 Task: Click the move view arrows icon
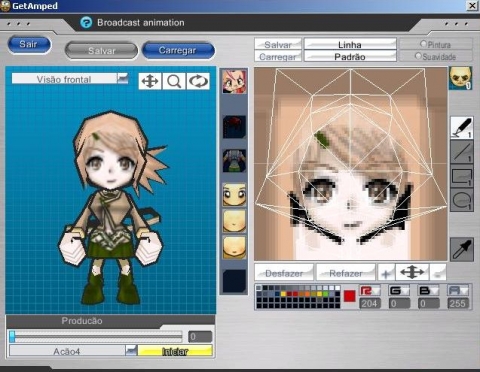point(150,81)
